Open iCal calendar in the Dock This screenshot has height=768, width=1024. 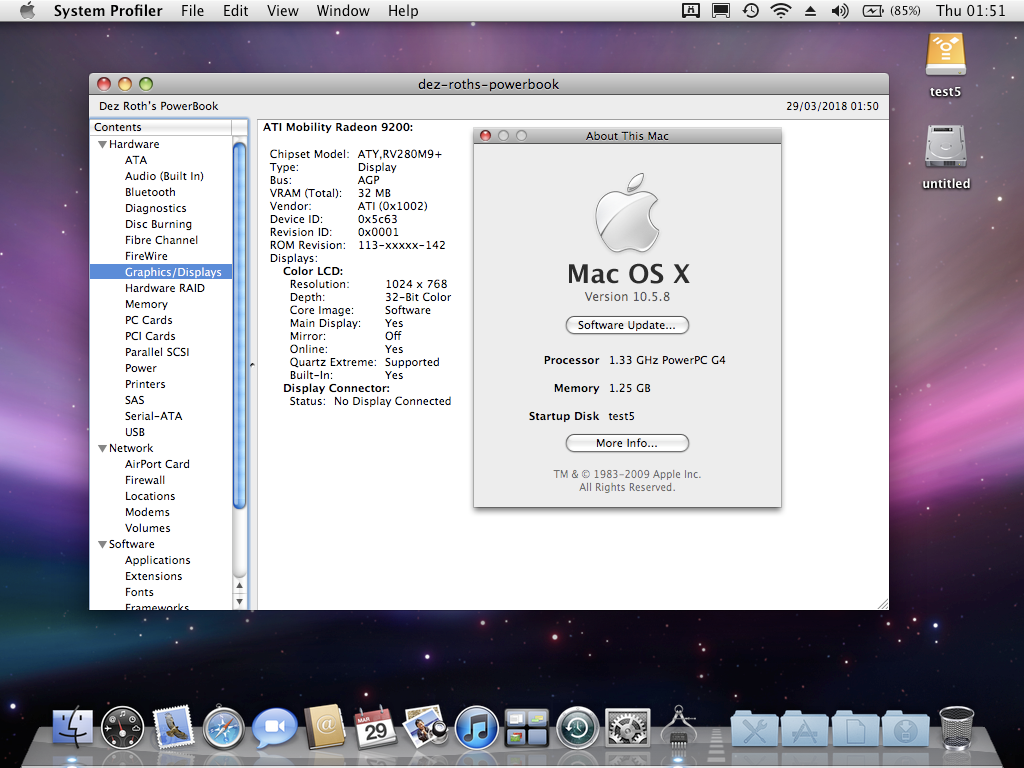pos(375,727)
